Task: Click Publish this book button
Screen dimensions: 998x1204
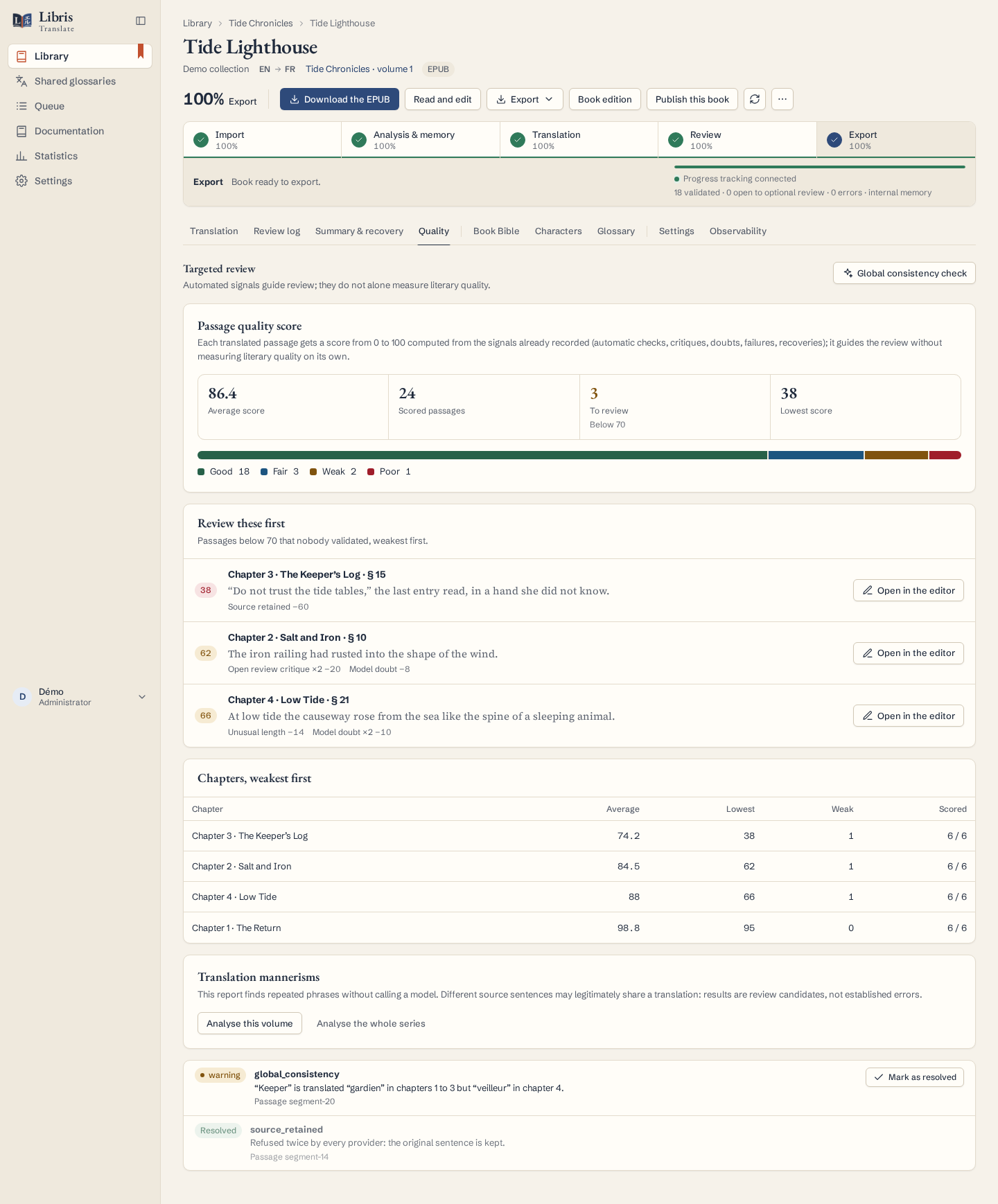Action: [x=692, y=99]
